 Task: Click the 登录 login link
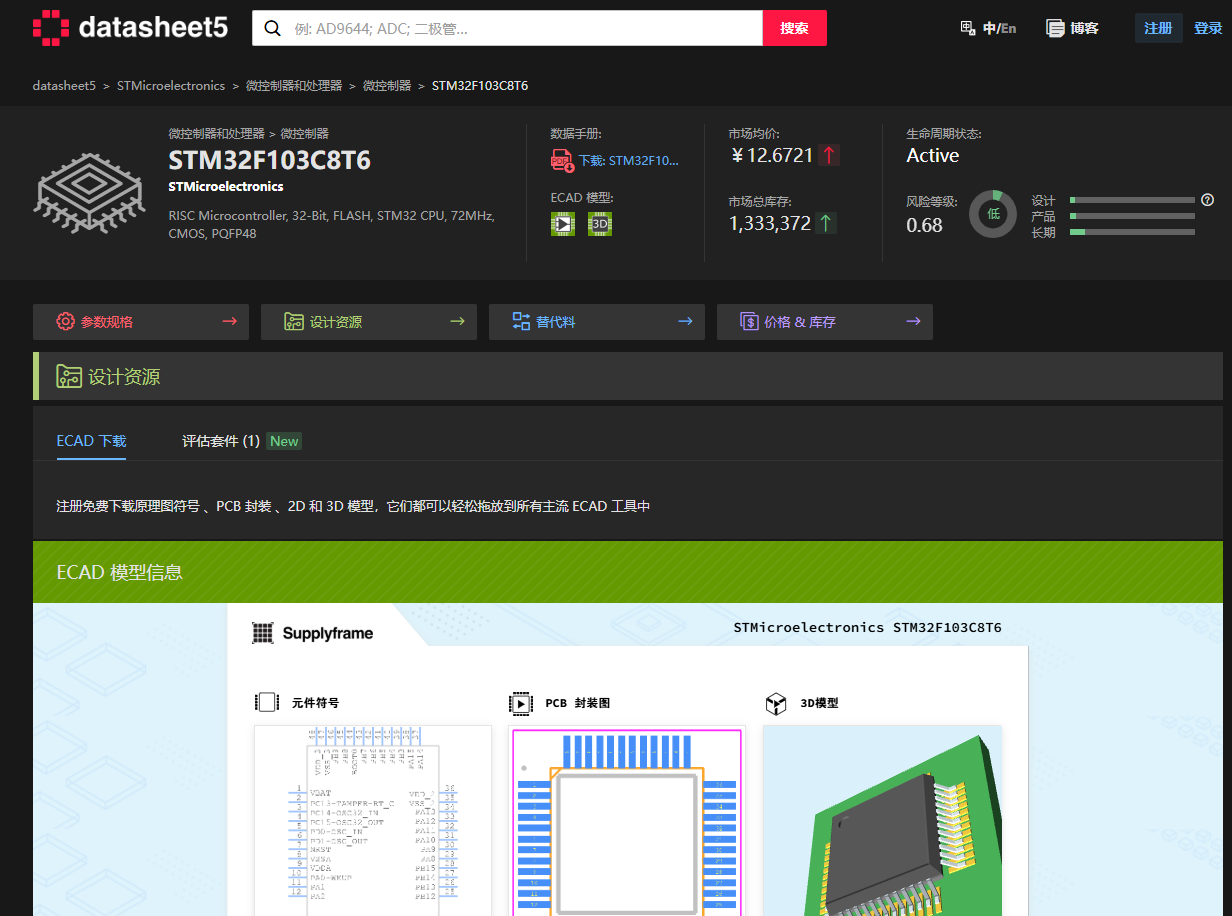tap(1208, 28)
